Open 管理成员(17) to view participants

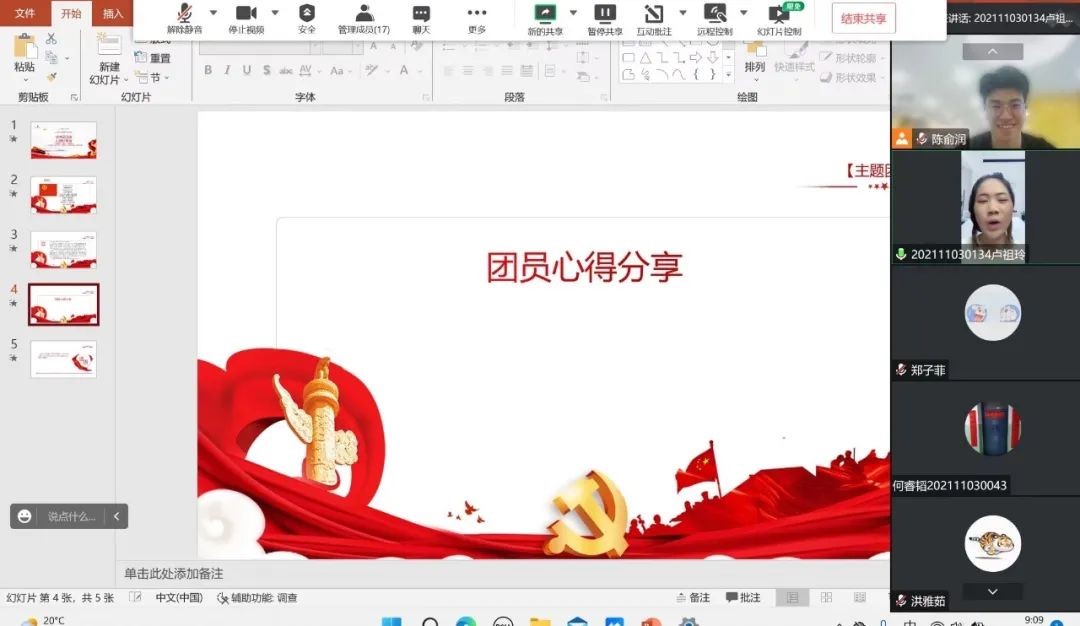(362, 14)
